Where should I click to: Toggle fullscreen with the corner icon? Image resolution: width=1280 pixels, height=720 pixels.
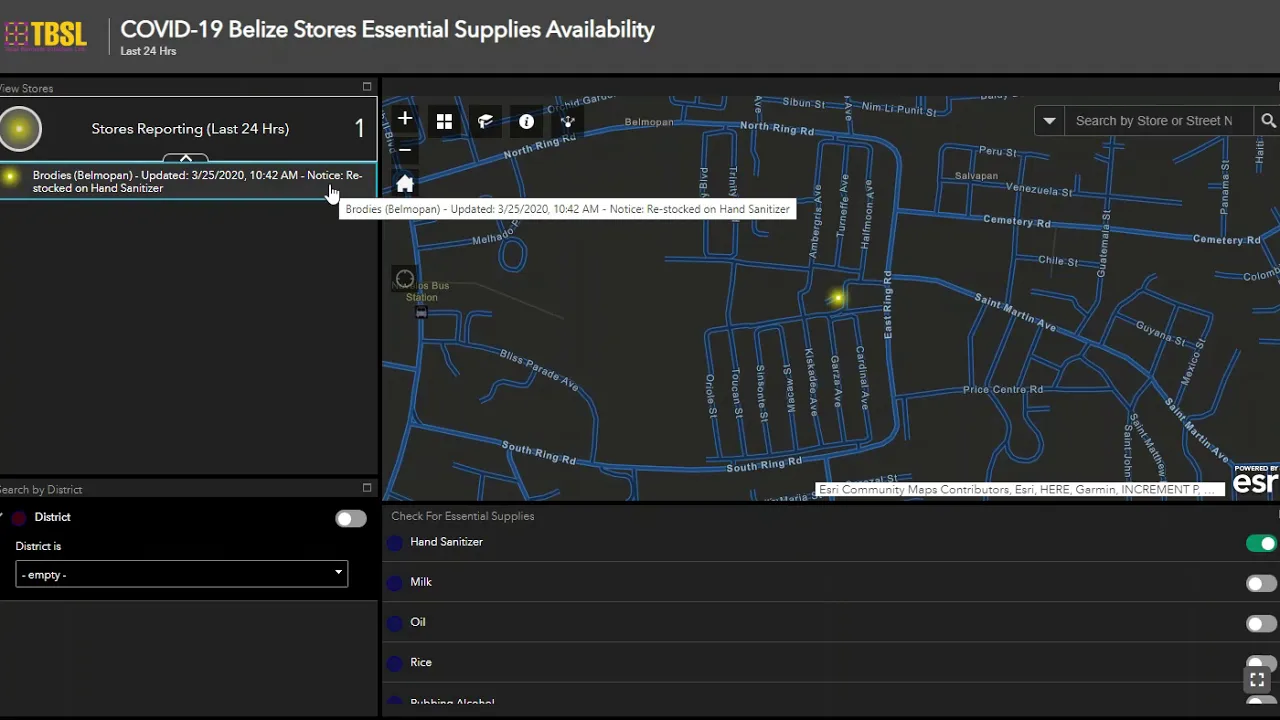pyautogui.click(x=1257, y=680)
